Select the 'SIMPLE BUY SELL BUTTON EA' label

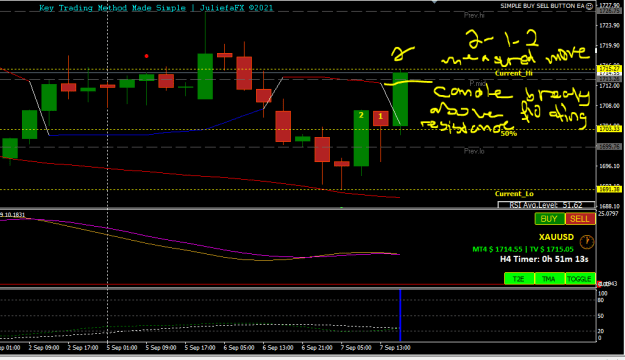[x=542, y=6]
